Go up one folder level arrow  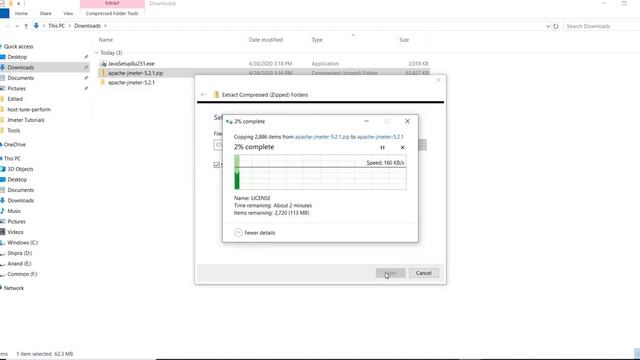26,26
